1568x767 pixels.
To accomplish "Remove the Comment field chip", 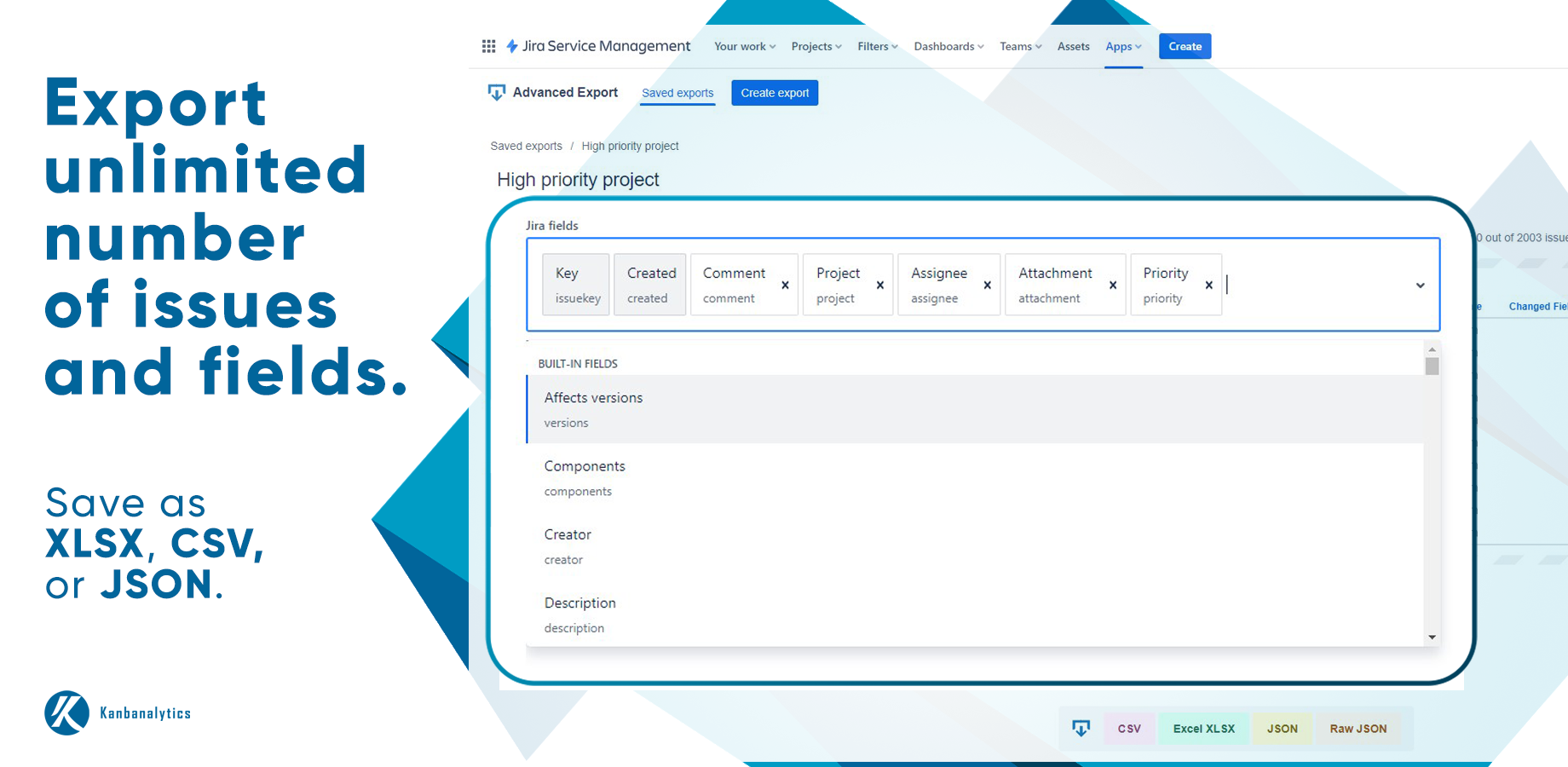I will point(785,285).
